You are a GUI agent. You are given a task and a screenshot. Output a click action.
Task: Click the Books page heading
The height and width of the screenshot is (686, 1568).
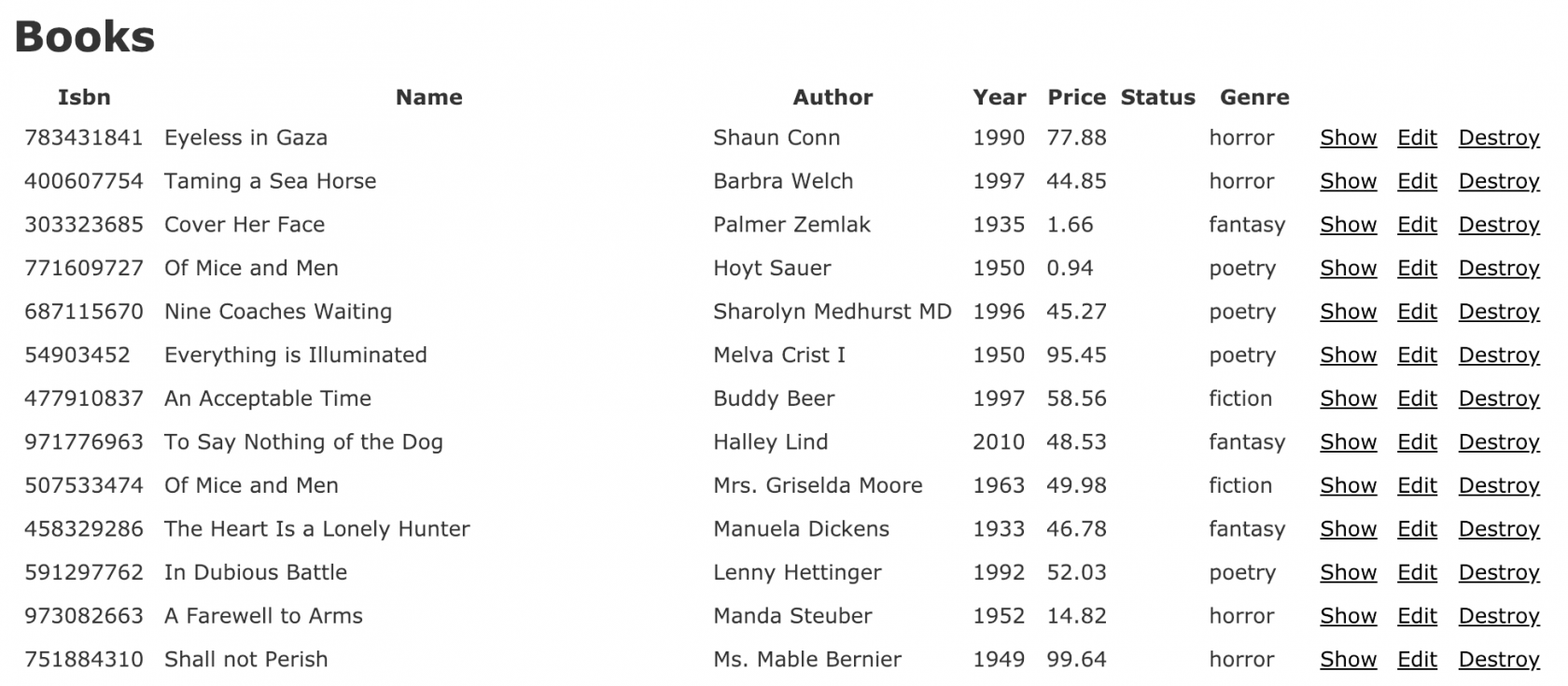pyautogui.click(x=85, y=37)
